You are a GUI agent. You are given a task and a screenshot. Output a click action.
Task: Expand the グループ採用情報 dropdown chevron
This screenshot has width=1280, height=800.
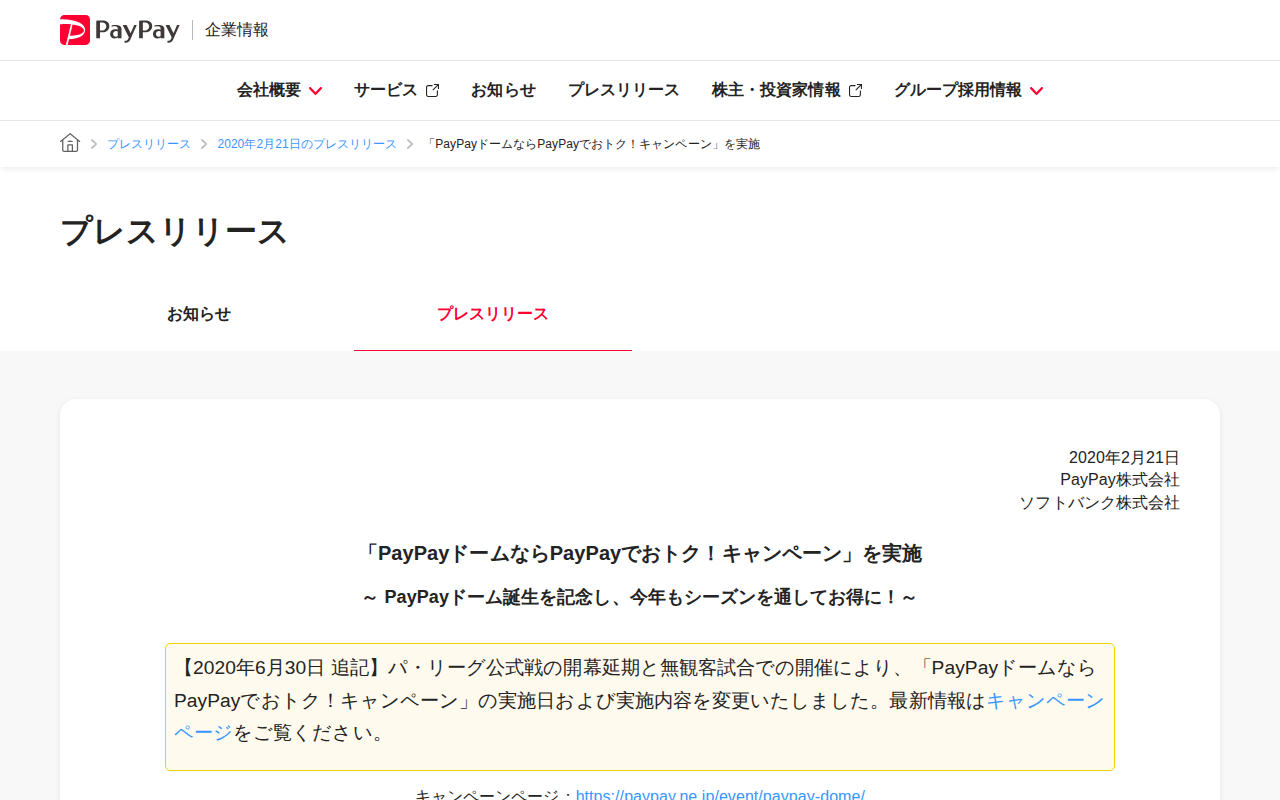pyautogui.click(x=1036, y=91)
